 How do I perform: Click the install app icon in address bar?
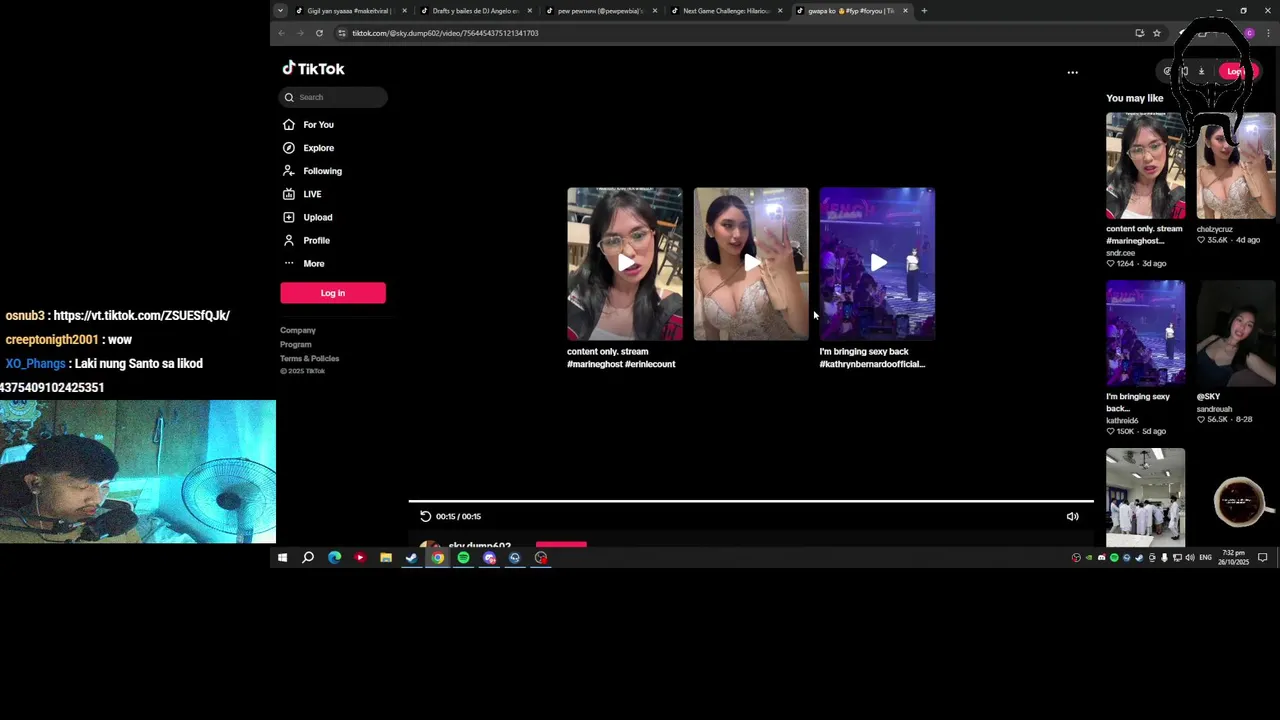pos(1139,33)
